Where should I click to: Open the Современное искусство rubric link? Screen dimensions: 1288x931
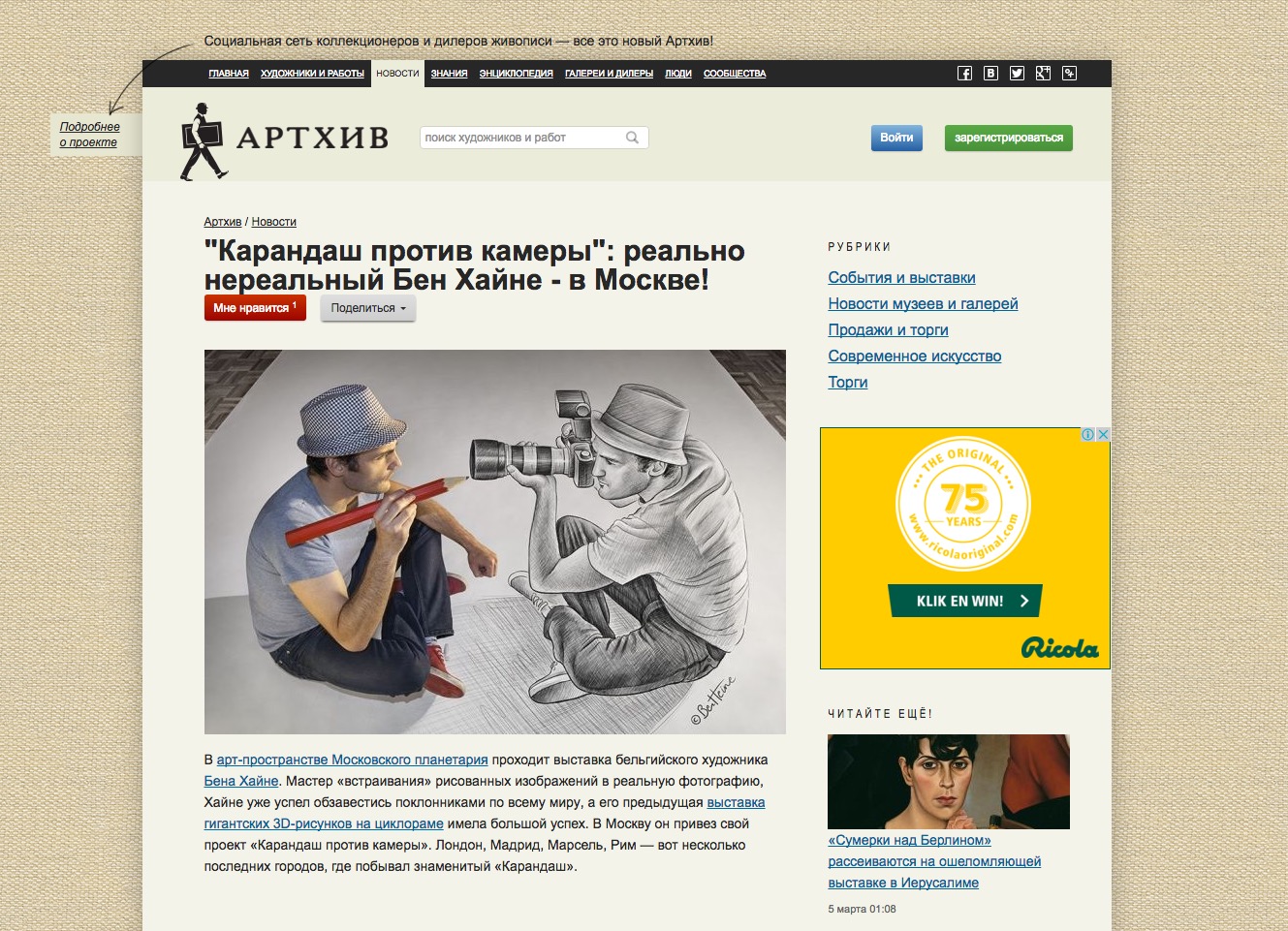(914, 357)
